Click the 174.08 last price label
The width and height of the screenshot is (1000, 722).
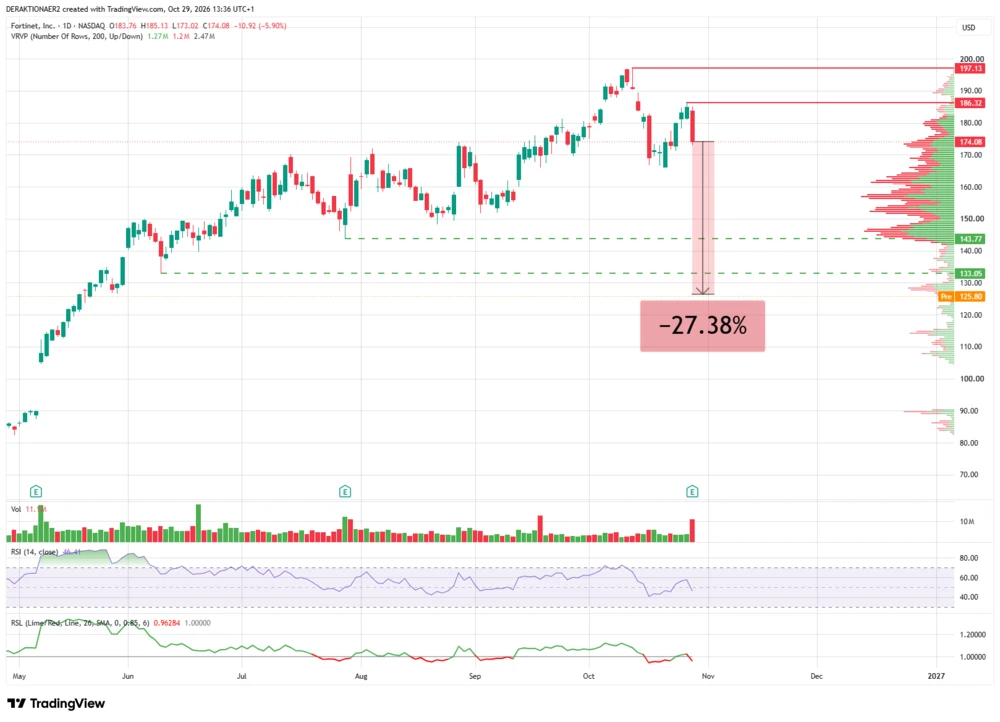970,142
